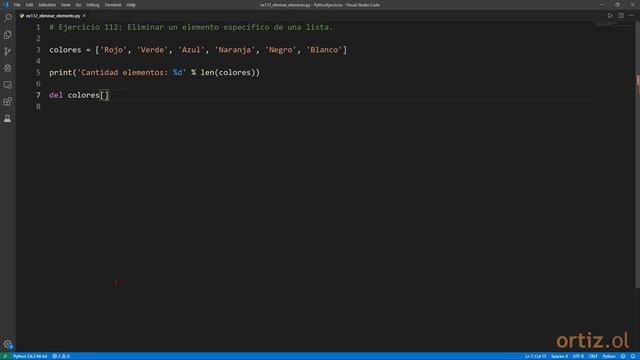This screenshot has width=640, height=360.
Task: Open the Explorer files view icon
Action: tap(8, 35)
